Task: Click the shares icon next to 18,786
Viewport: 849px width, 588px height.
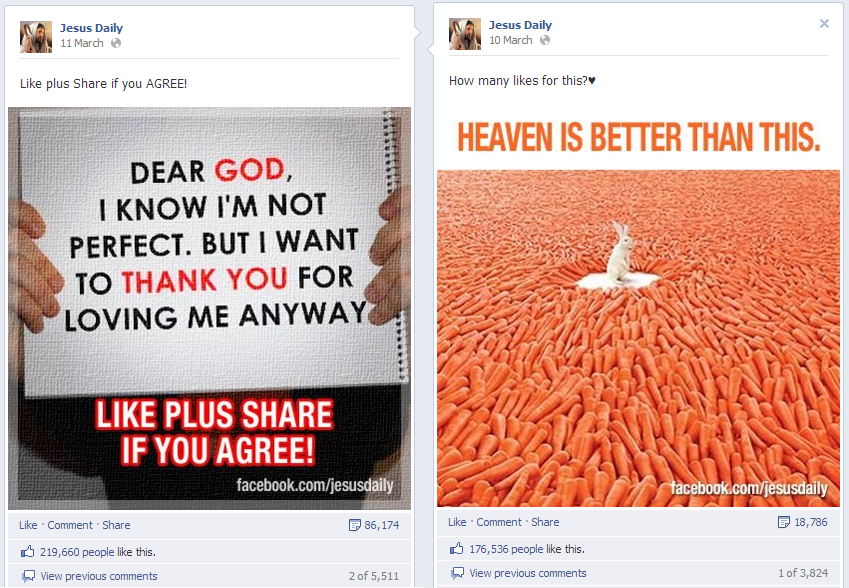Action: [783, 522]
